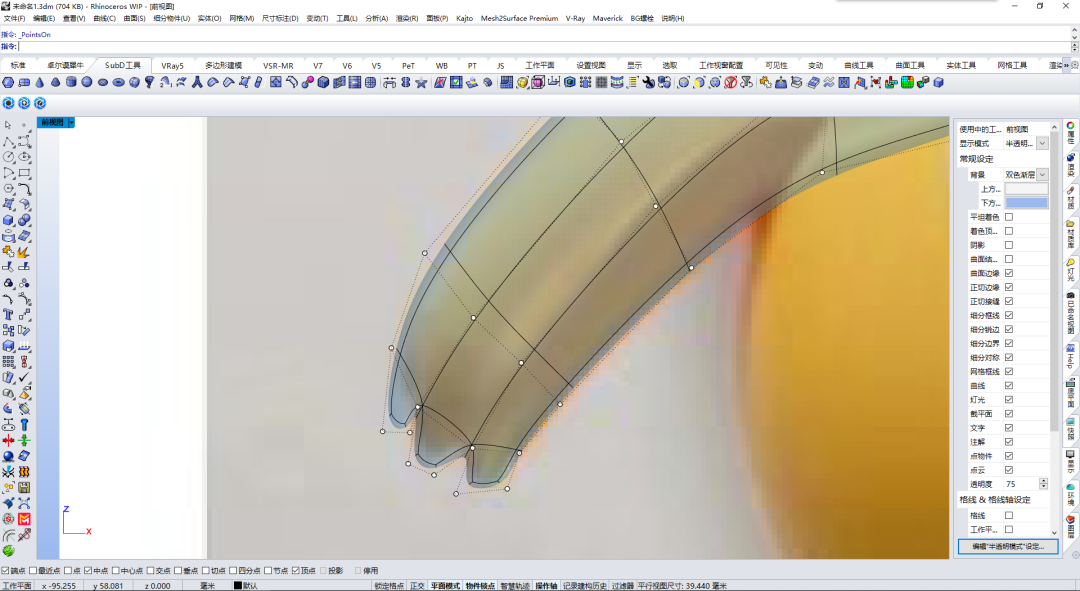Select the wrench tool icon
The height and width of the screenshot is (591, 1080).
648,83
